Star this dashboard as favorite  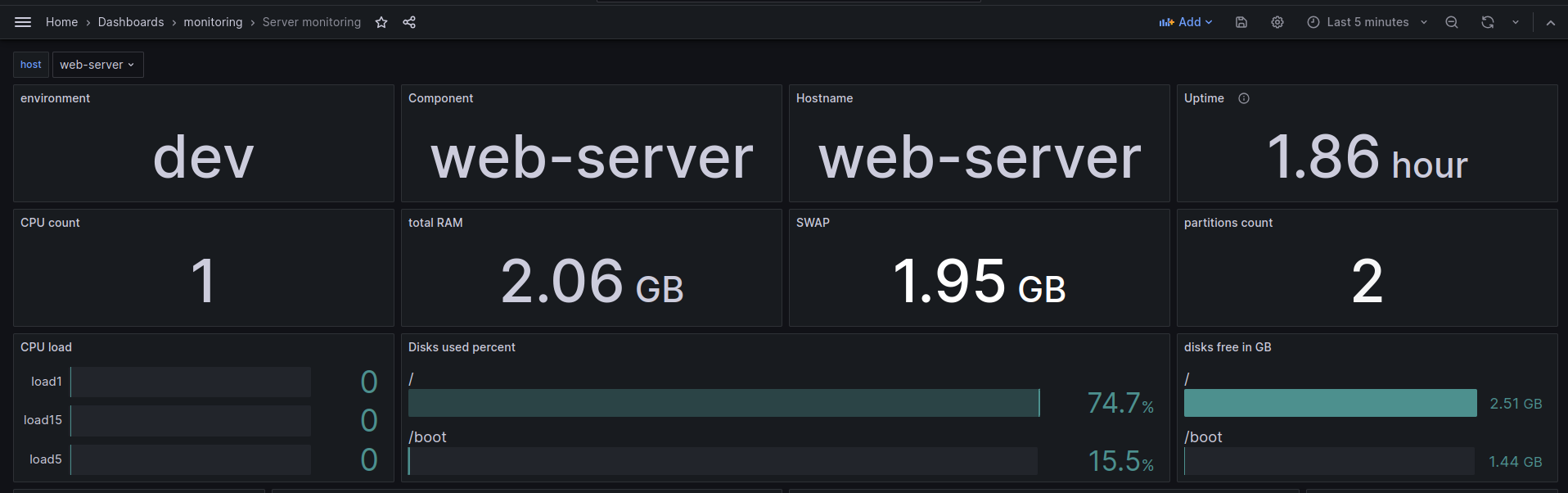pos(381,22)
